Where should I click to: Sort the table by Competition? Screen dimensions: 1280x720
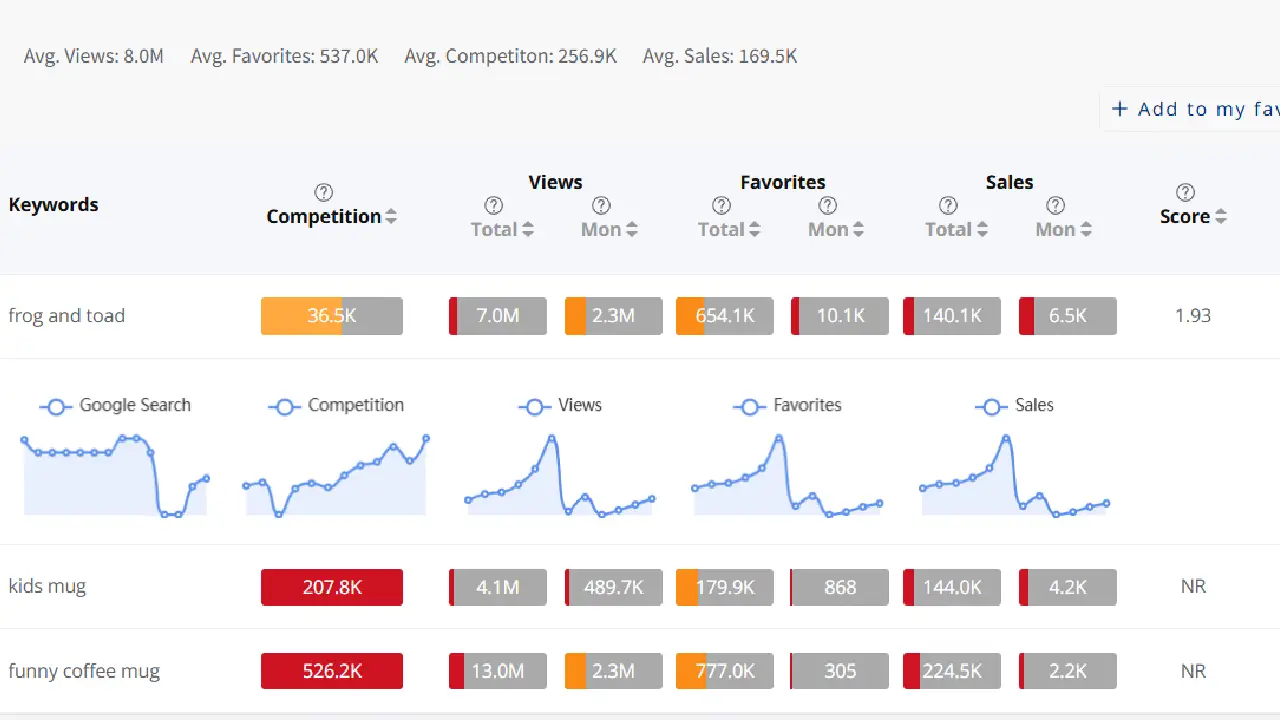point(392,215)
